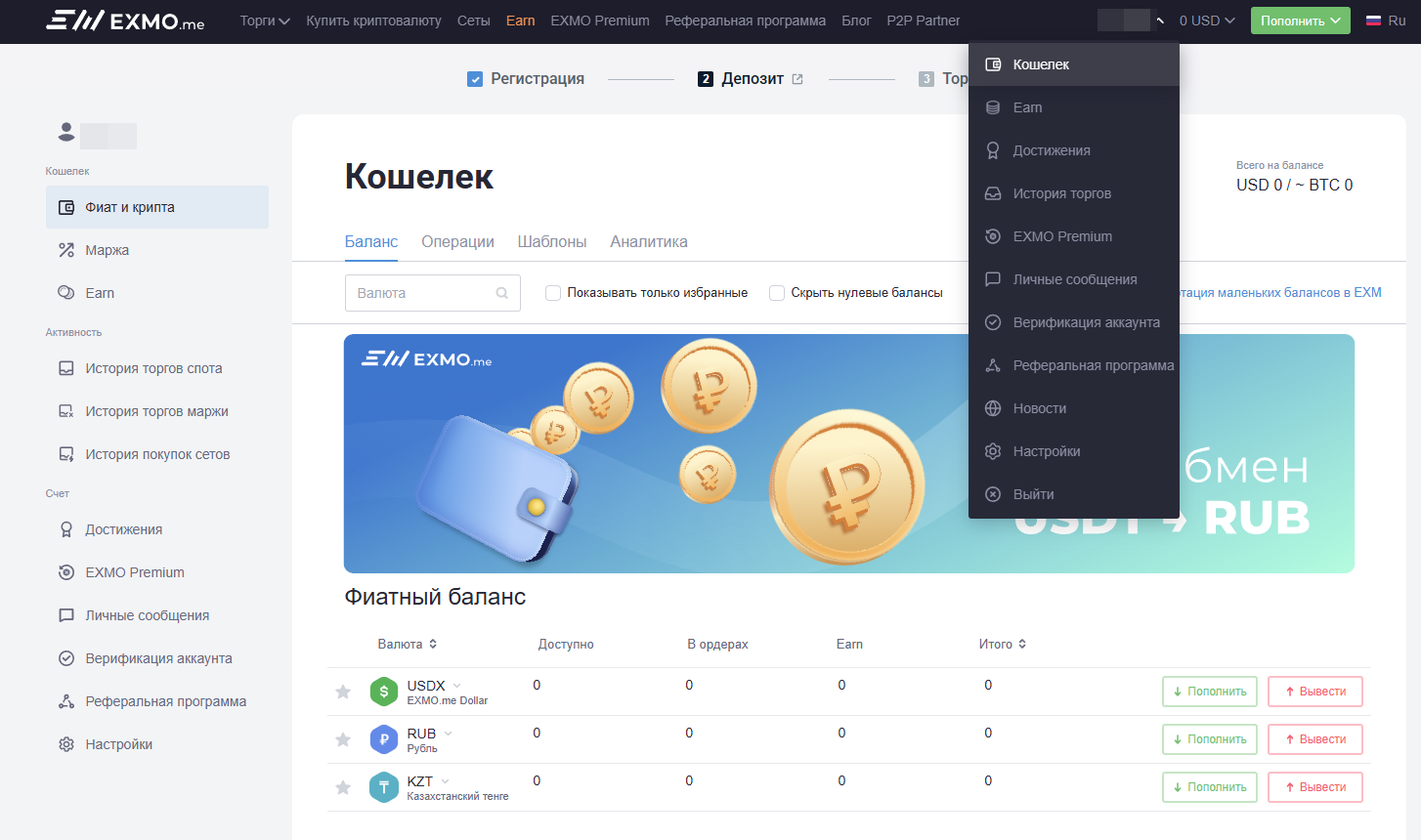Open Верификация аккаунта in dropdown menu
Image resolution: width=1421 pixels, height=840 pixels.
click(x=1074, y=322)
